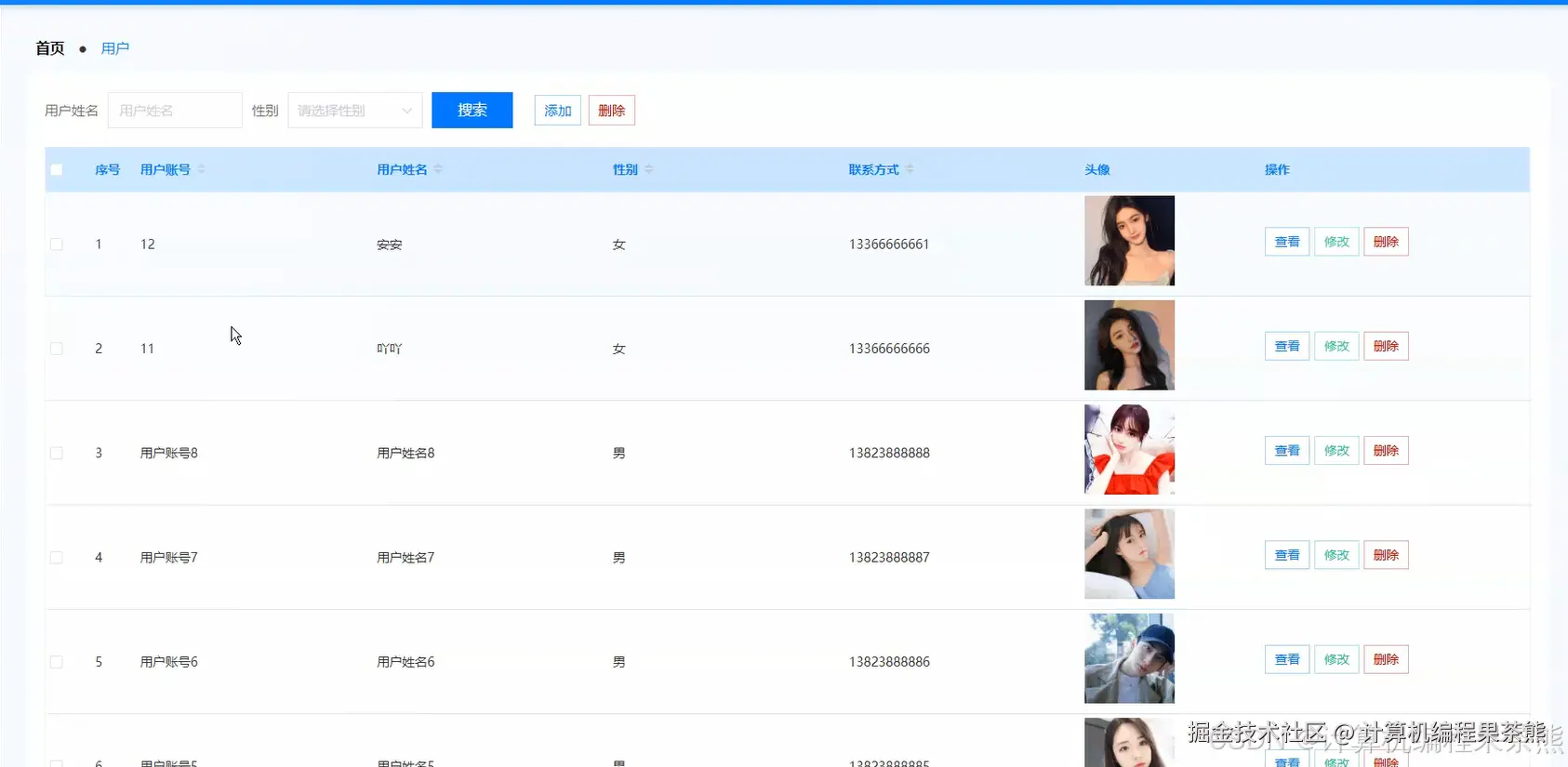Click 查看 for 用户姓名8
Viewport: 1568px width, 767px height.
tap(1287, 451)
